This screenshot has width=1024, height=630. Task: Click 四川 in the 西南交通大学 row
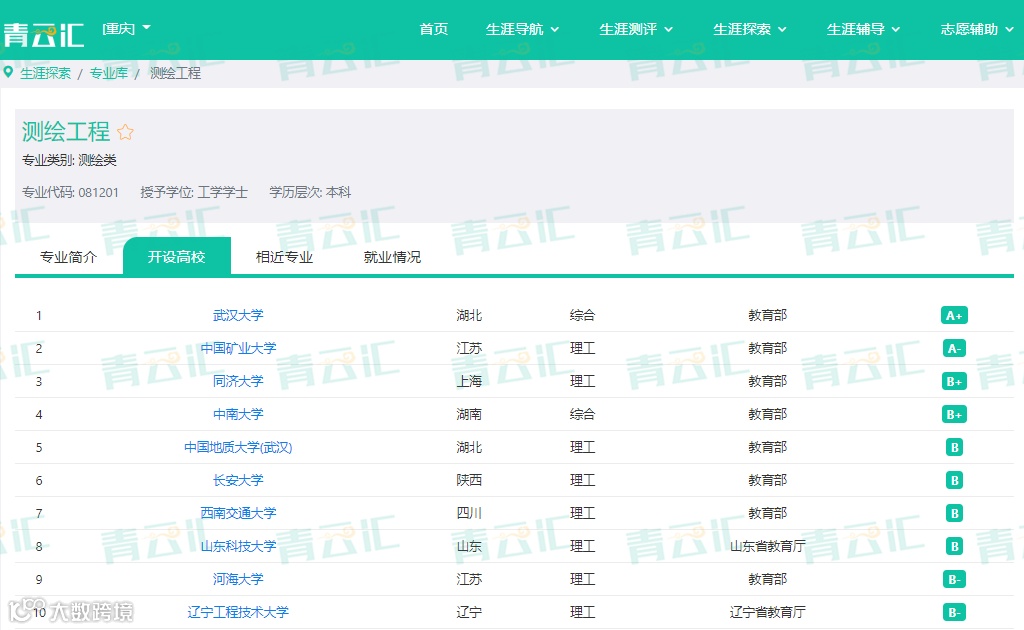[469, 513]
